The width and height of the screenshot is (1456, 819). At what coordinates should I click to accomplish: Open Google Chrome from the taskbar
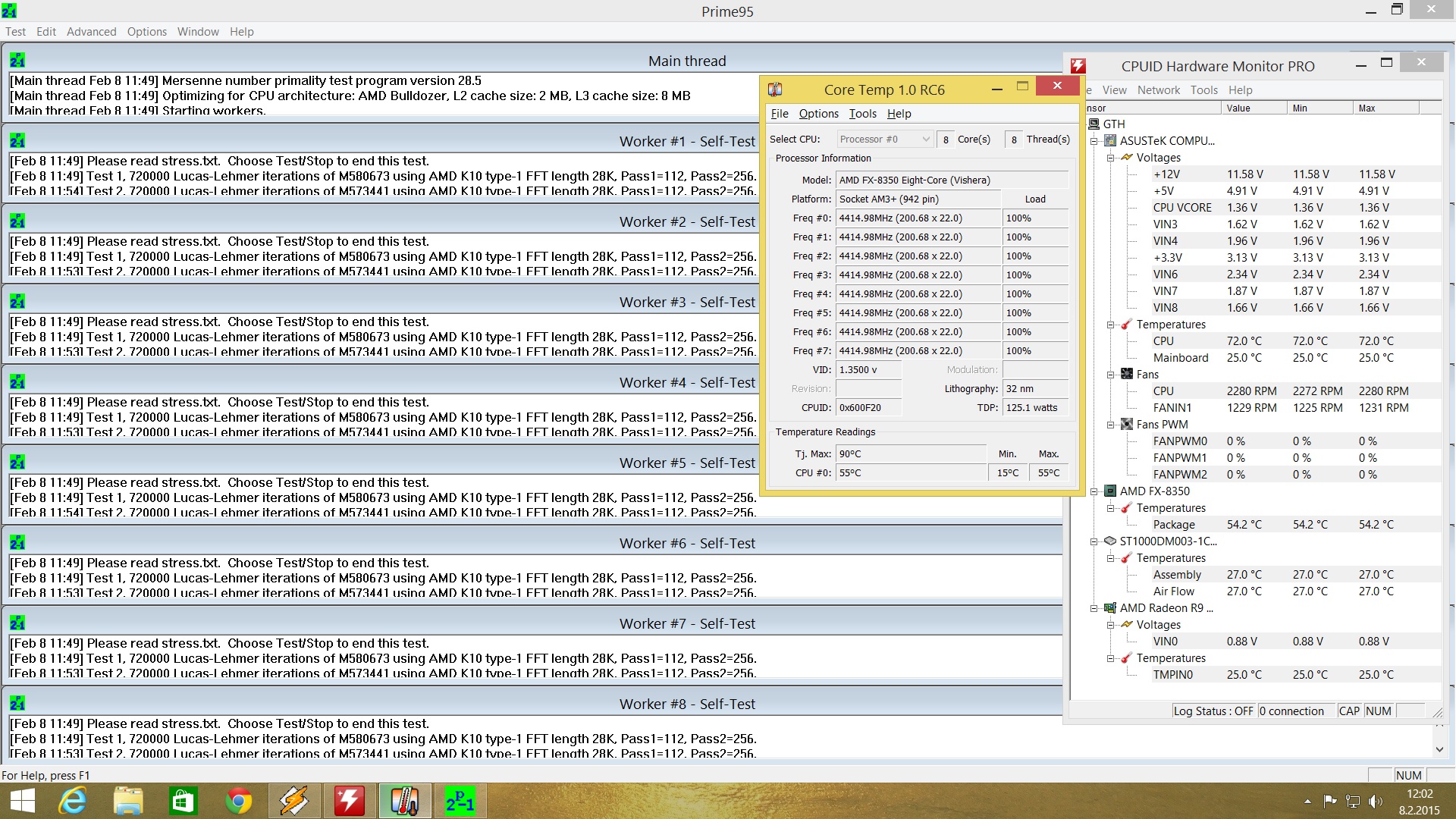(x=238, y=801)
